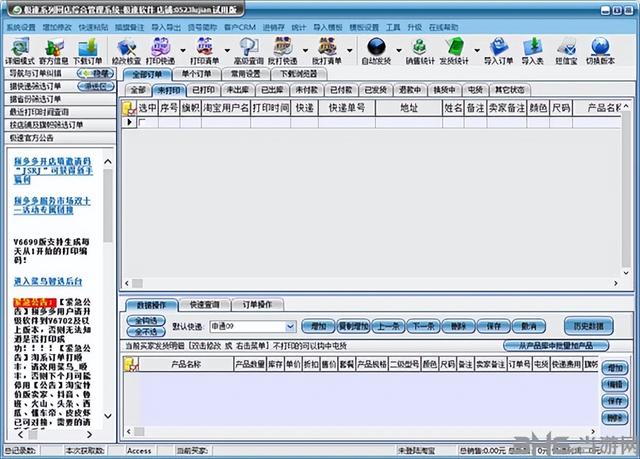Click the 全勾选 select-all button
Image resolution: width=640 pixels, height=459 pixels.
point(143,321)
